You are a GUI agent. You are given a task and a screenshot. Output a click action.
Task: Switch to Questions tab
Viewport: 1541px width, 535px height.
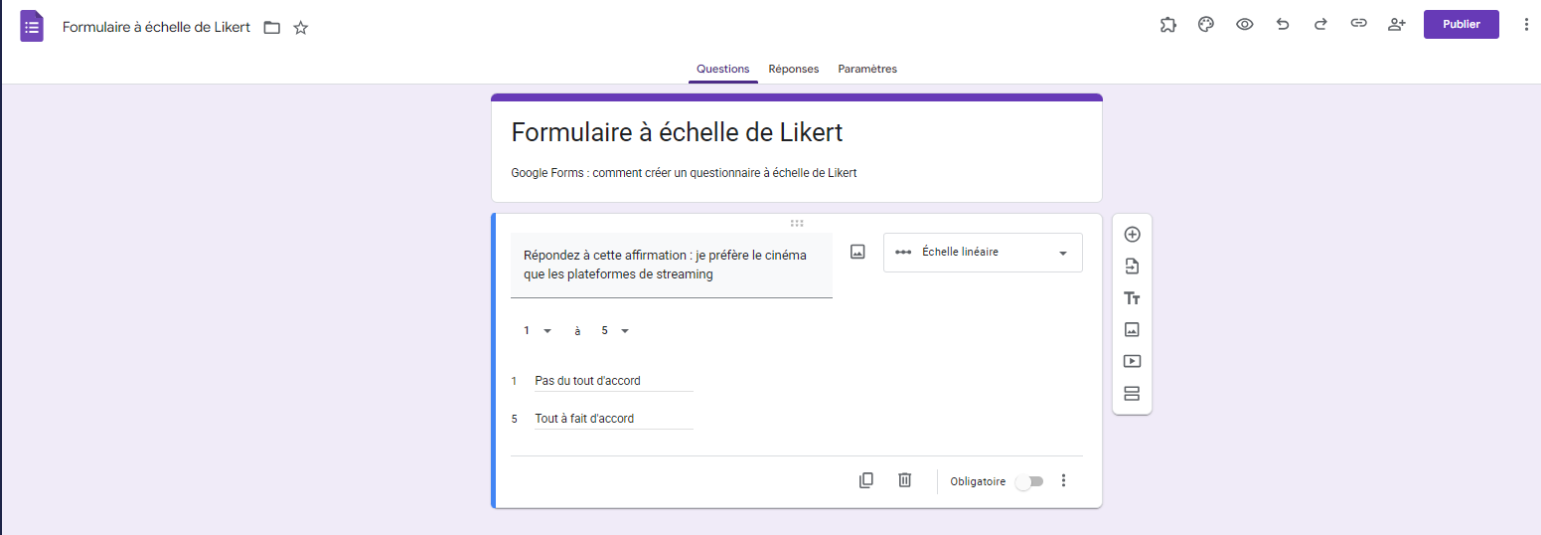[723, 69]
